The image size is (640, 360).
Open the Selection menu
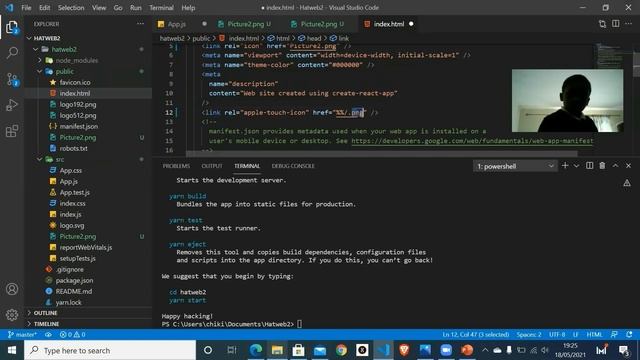[71, 7]
